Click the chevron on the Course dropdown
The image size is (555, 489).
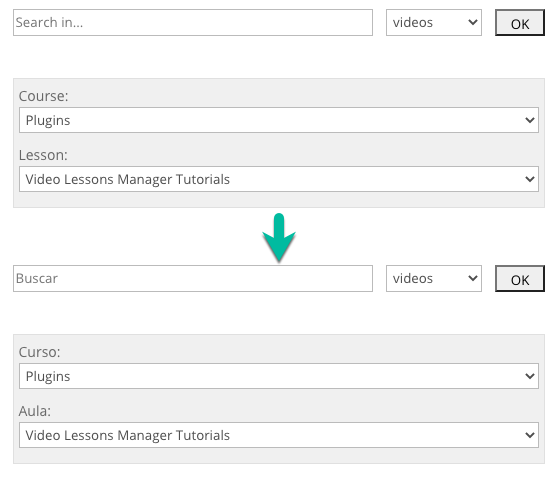[530, 120]
